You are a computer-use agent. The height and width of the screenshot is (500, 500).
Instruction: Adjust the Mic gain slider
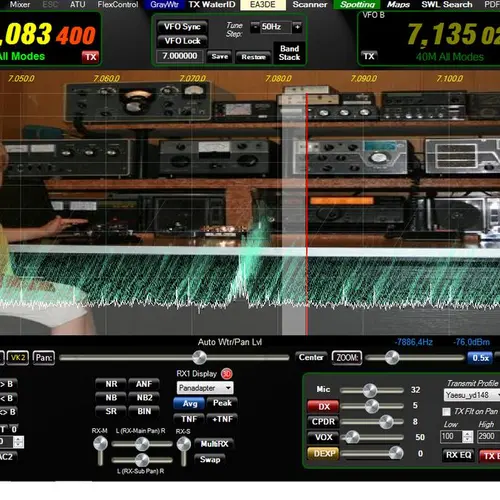tap(370, 391)
